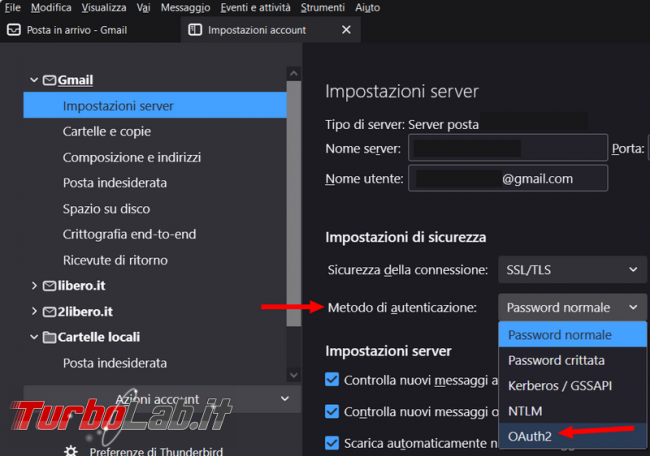Open Ricevute di ritorno settings
This screenshot has width=650, height=456.
click(x=115, y=260)
